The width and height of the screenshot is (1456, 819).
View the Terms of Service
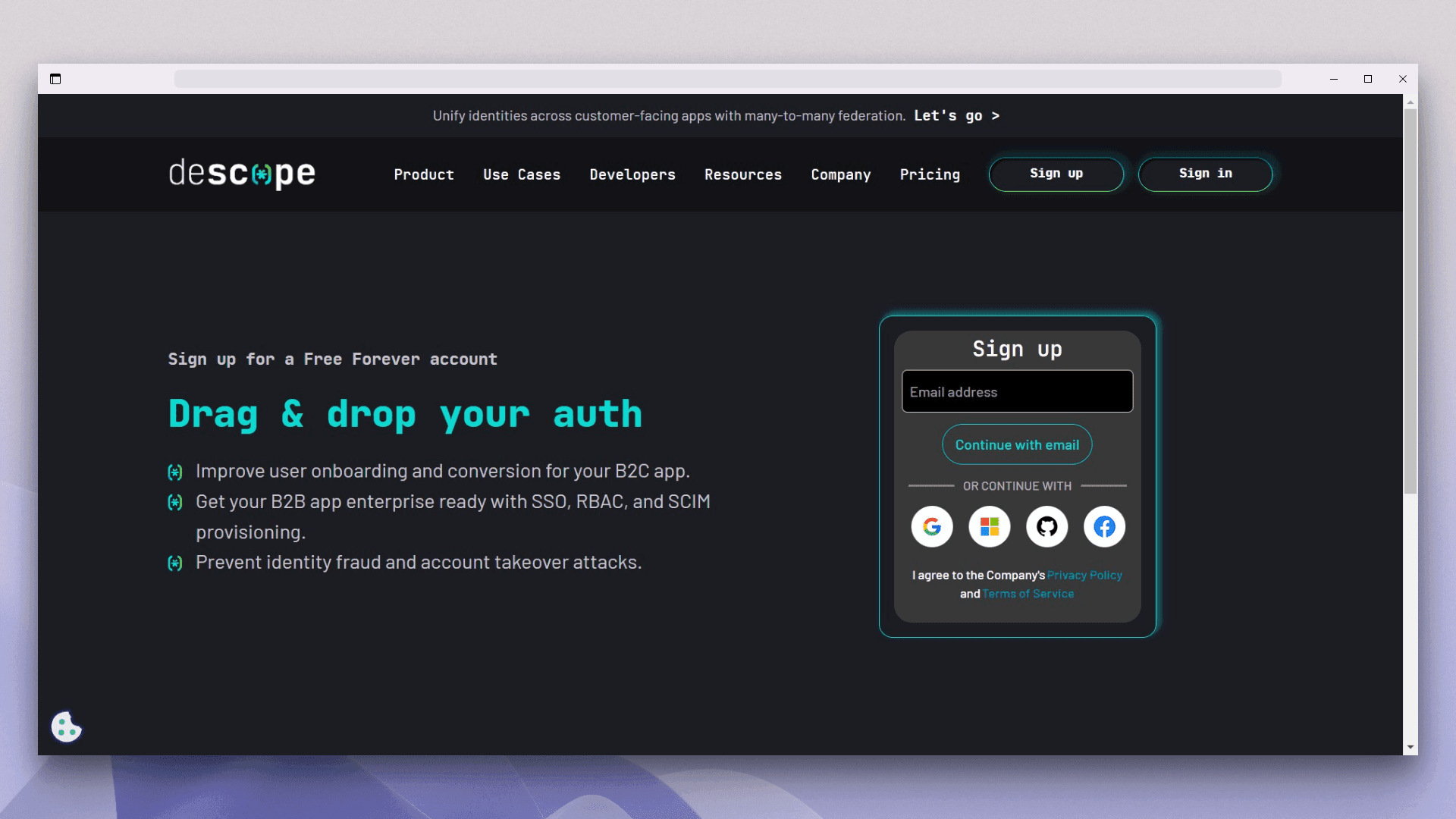tap(1028, 593)
